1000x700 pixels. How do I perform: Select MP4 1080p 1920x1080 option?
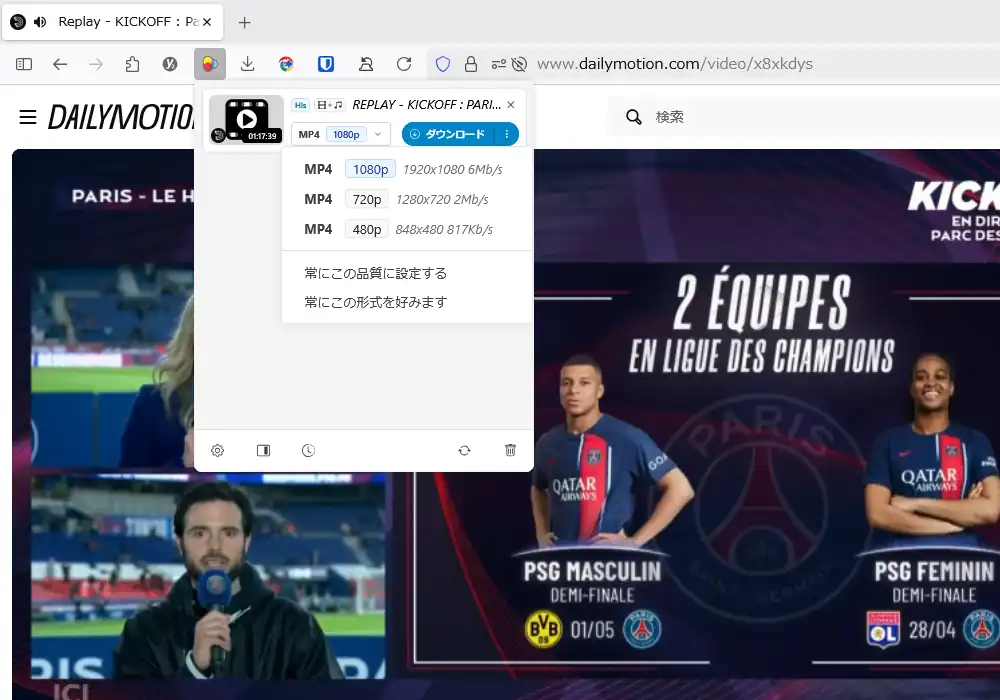(x=407, y=170)
